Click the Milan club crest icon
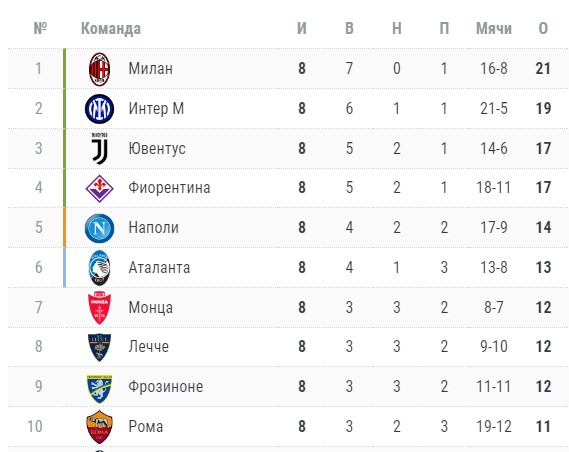 point(99,69)
